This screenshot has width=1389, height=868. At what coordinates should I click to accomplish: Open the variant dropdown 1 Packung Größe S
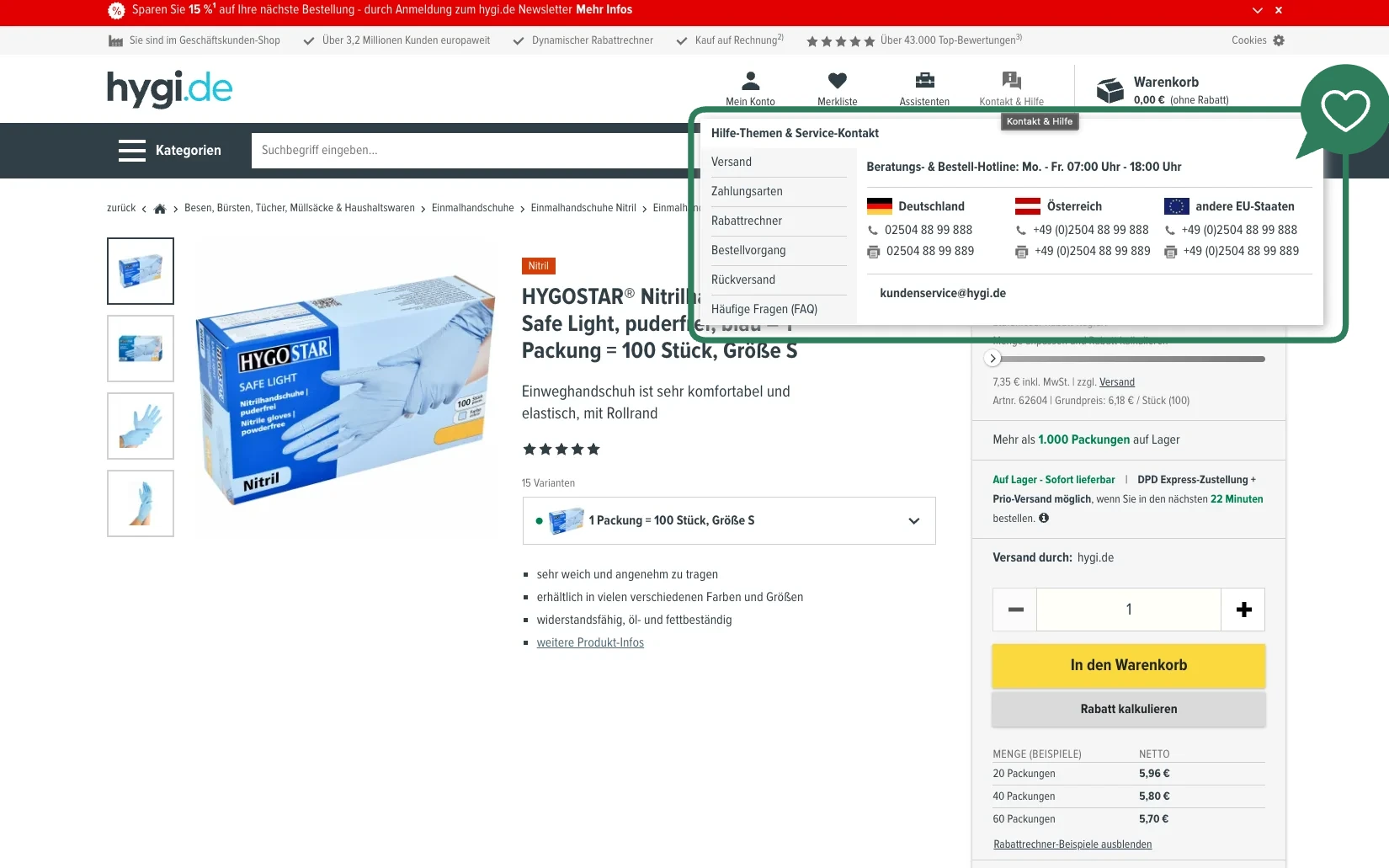click(x=729, y=521)
